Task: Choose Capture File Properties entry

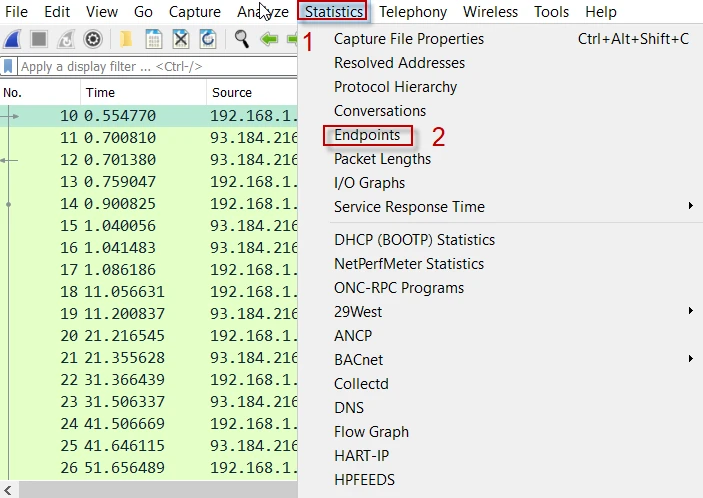Action: [x=409, y=39]
